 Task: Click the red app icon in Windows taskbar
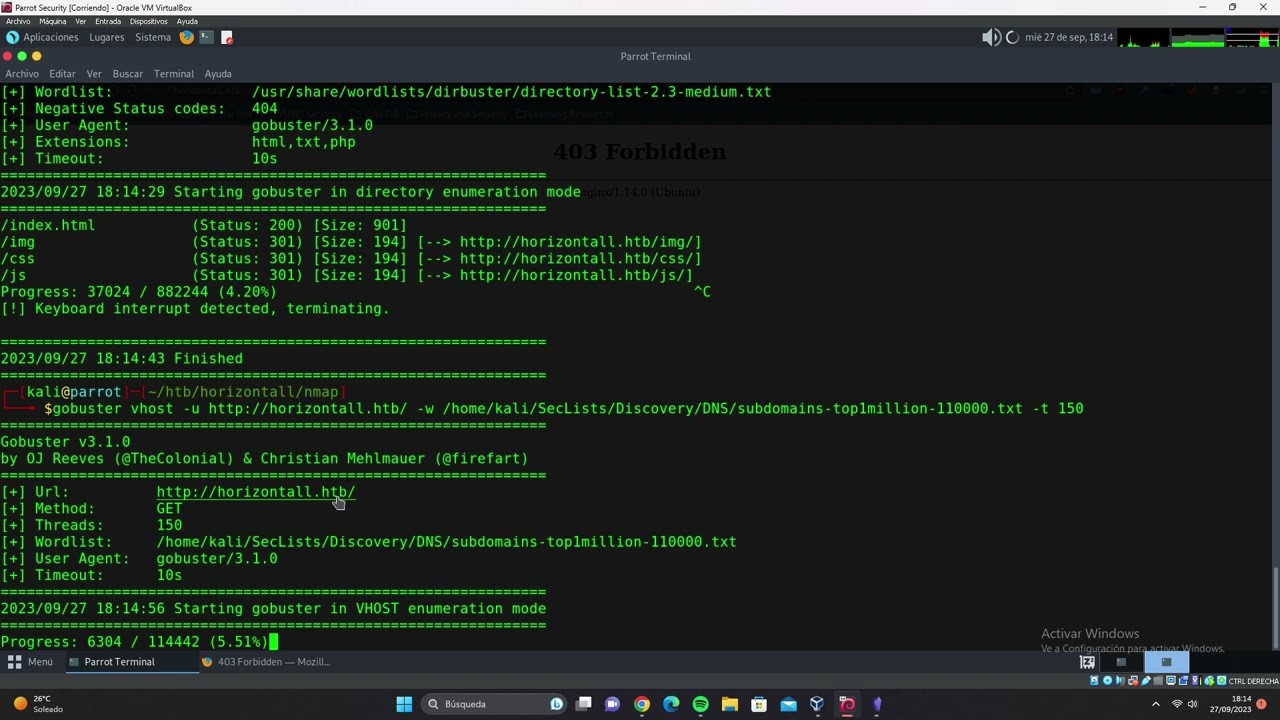[x=847, y=704]
